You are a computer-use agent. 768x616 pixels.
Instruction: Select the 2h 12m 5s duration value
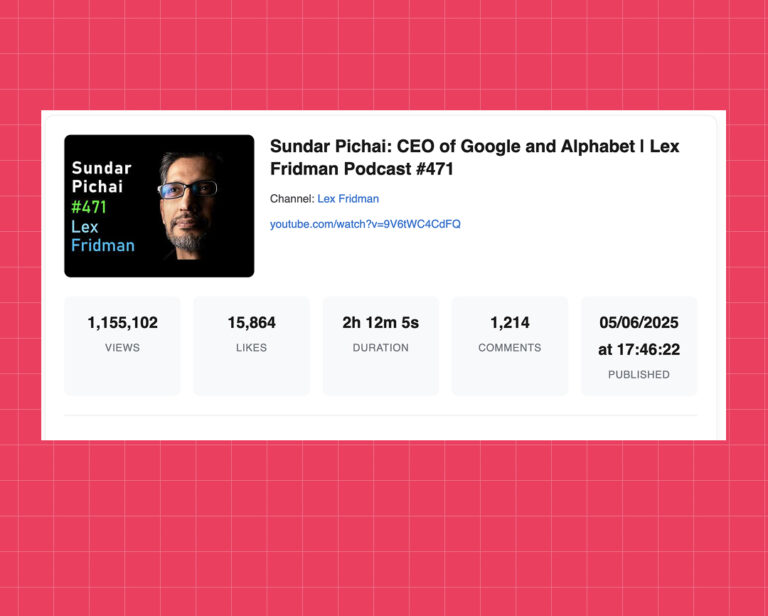[381, 323]
